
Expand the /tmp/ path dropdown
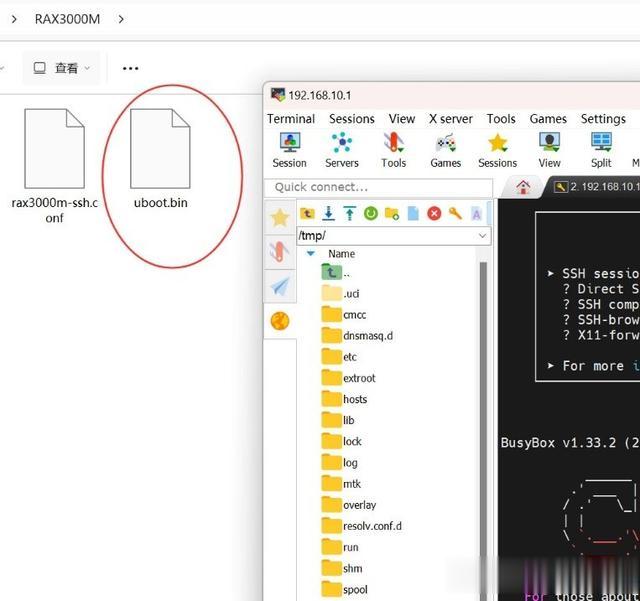(482, 236)
